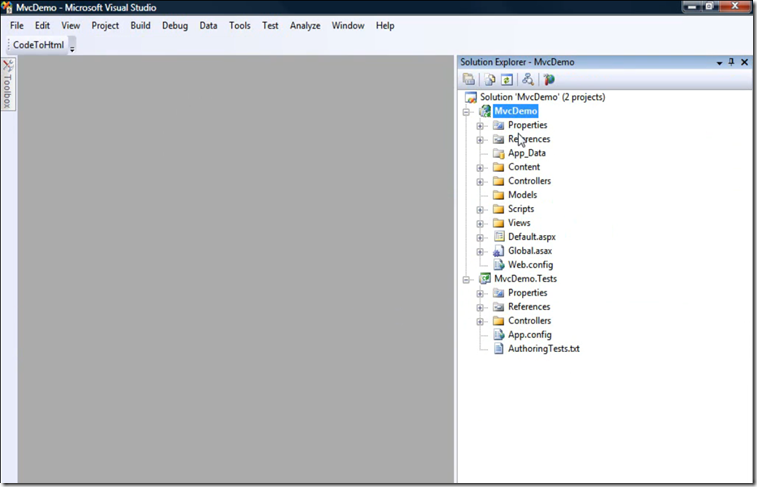757x487 pixels.
Task: Select the Content folder label
Action: tap(524, 167)
